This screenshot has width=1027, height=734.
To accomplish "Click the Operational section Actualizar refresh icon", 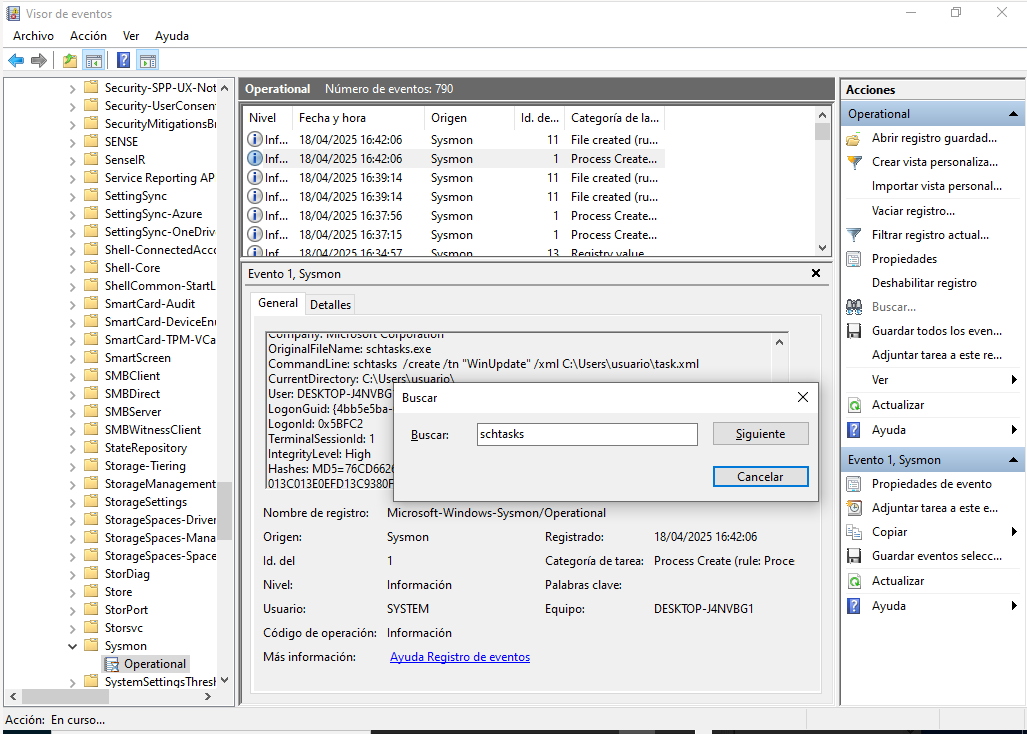I will 854,405.
